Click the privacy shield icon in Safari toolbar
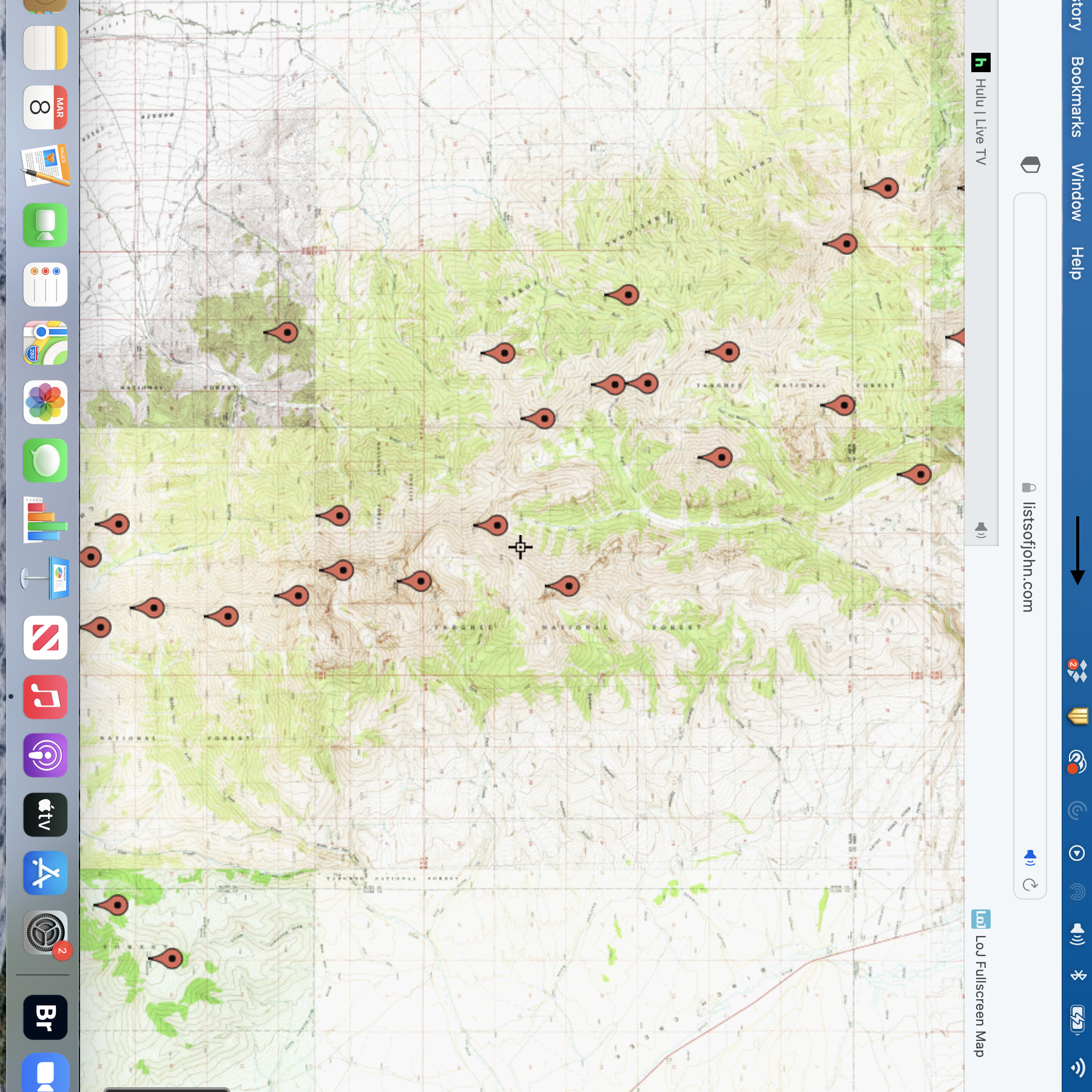This screenshot has width=1092, height=1092. click(1030, 164)
